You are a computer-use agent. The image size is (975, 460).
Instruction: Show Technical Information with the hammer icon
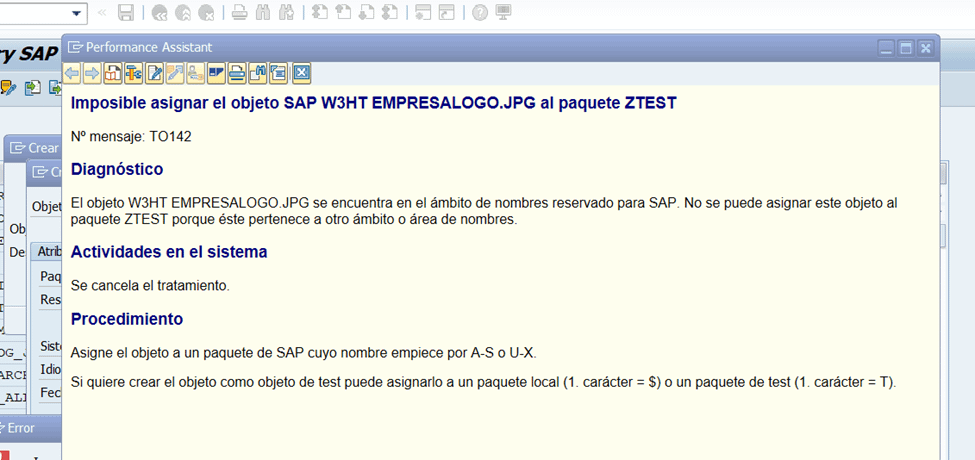click(133, 73)
